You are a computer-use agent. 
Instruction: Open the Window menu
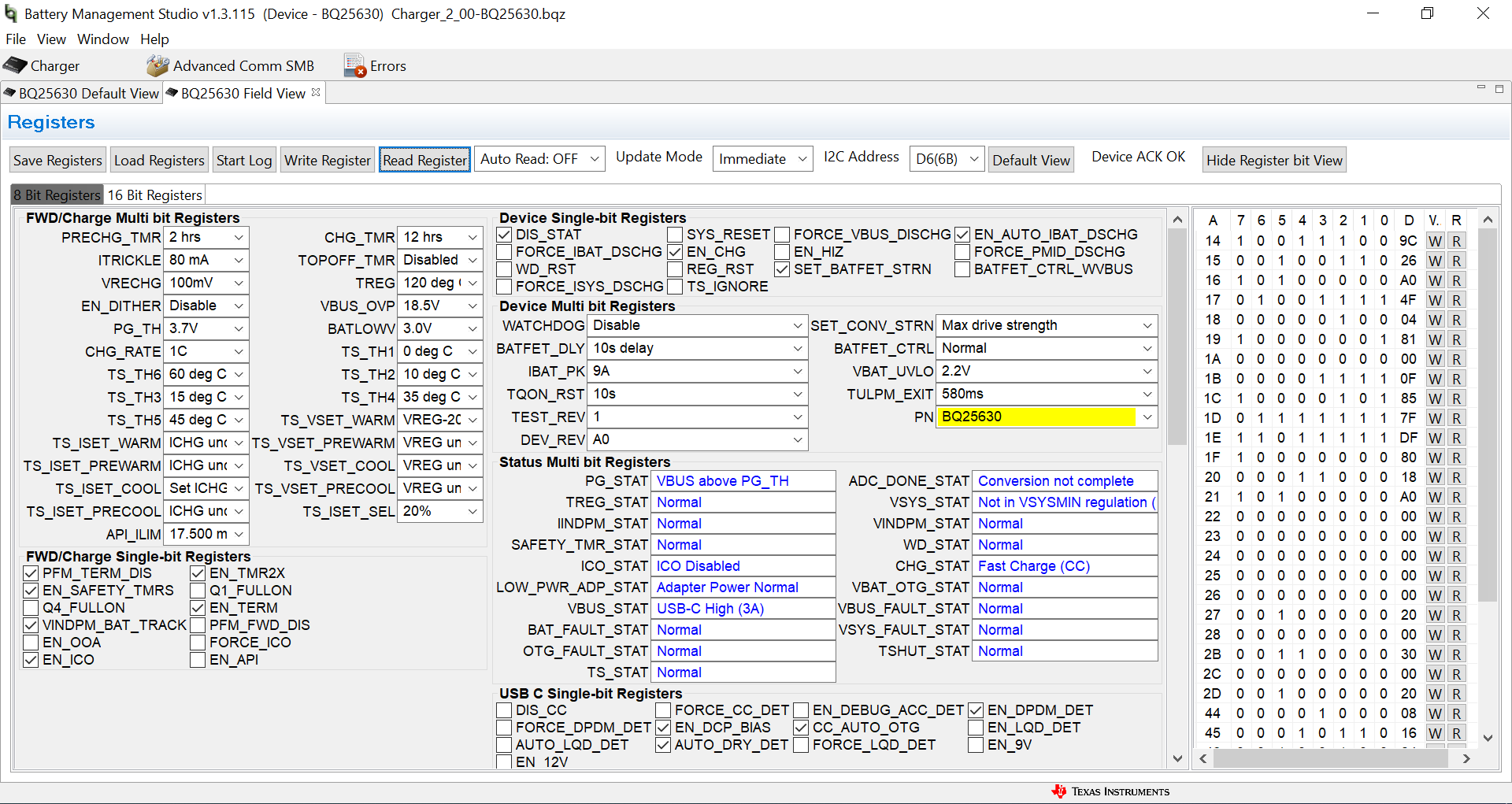pos(102,39)
